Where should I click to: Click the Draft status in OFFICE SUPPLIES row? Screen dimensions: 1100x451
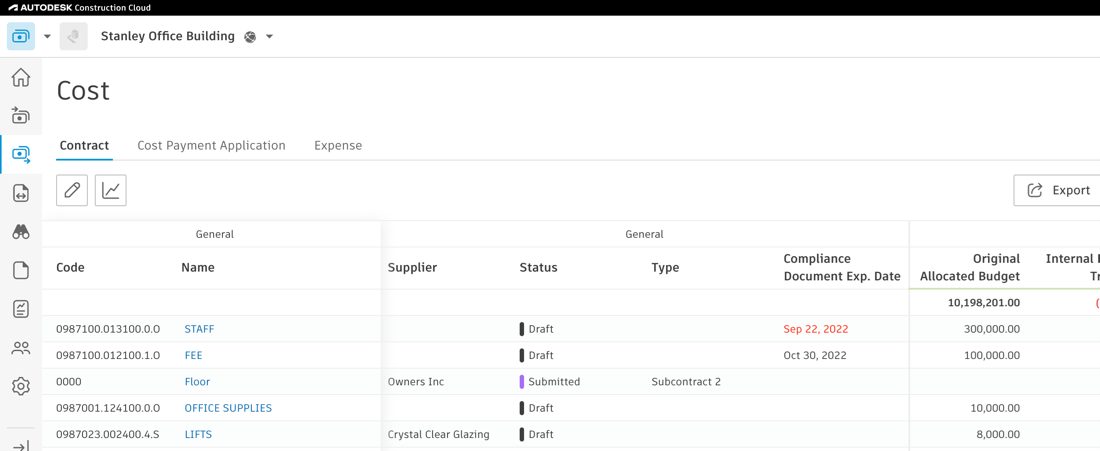pos(537,408)
